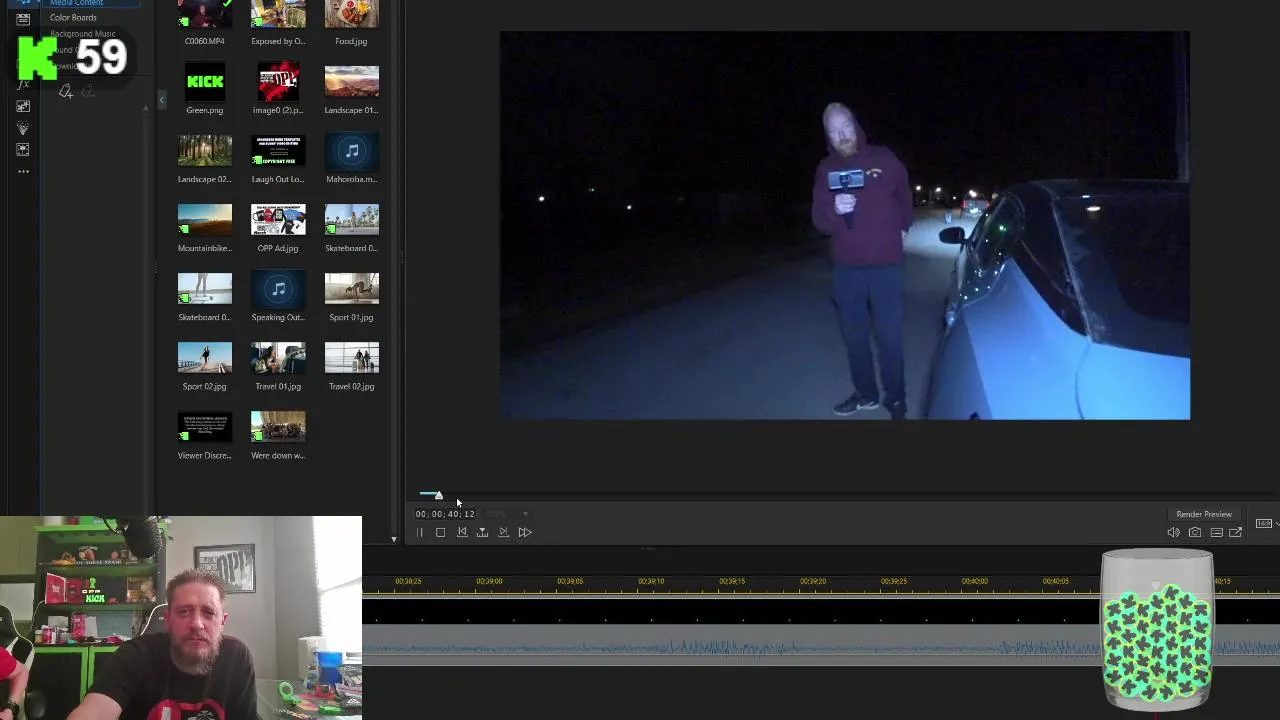Open the Particle room icon
The width and height of the screenshot is (1280, 720).
(23, 128)
